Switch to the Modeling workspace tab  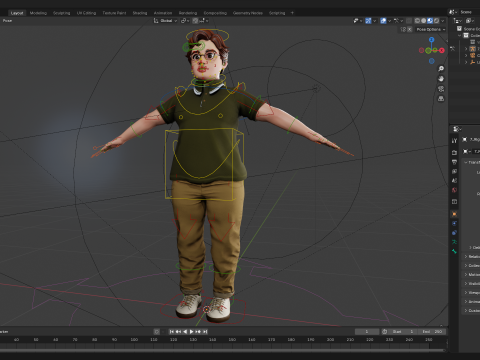click(38, 13)
